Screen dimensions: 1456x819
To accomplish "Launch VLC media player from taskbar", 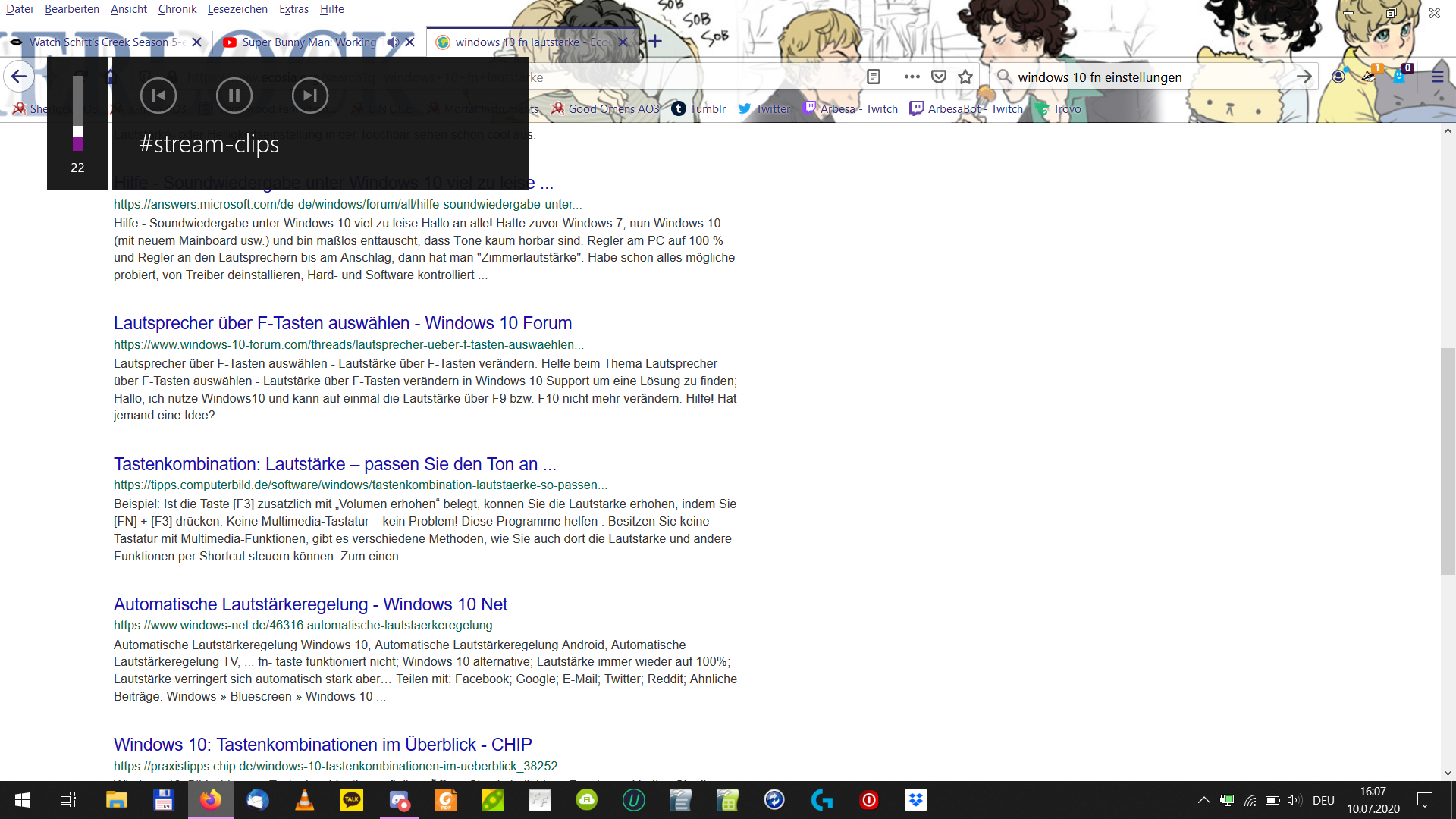I will [305, 800].
